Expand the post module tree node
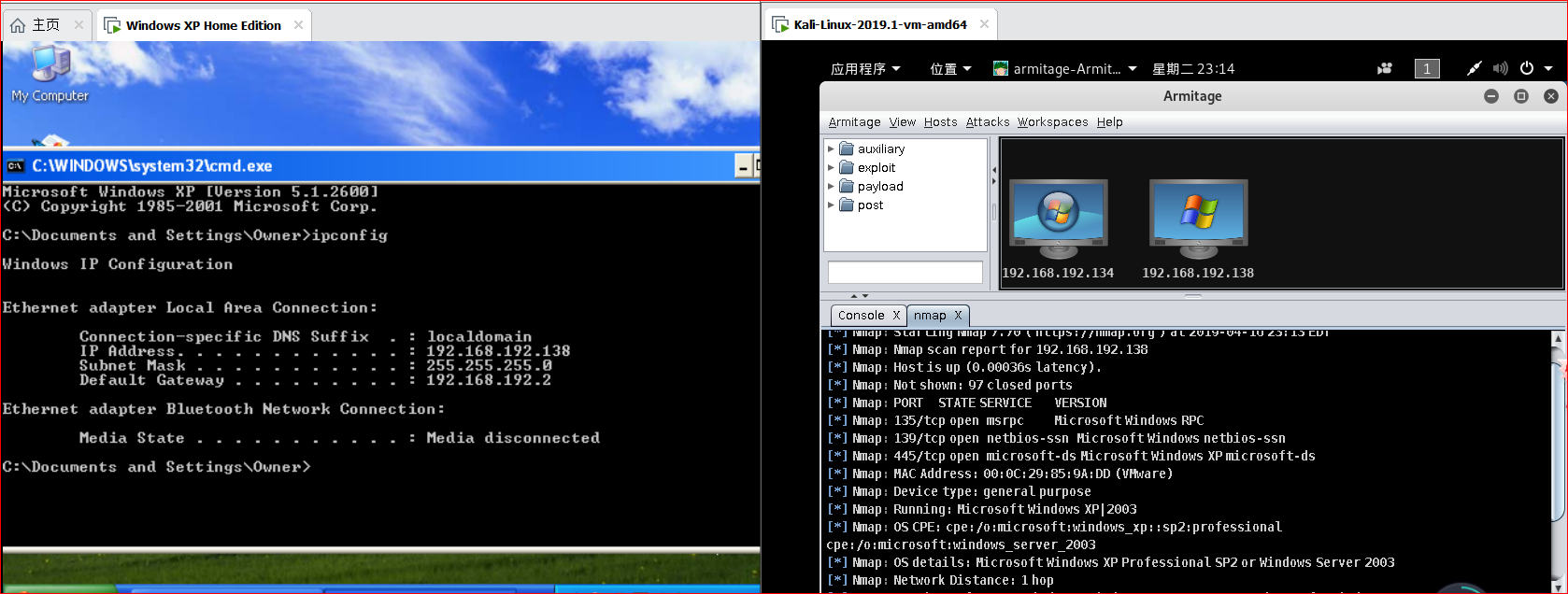Image resolution: width=1568 pixels, height=594 pixels. click(x=831, y=205)
